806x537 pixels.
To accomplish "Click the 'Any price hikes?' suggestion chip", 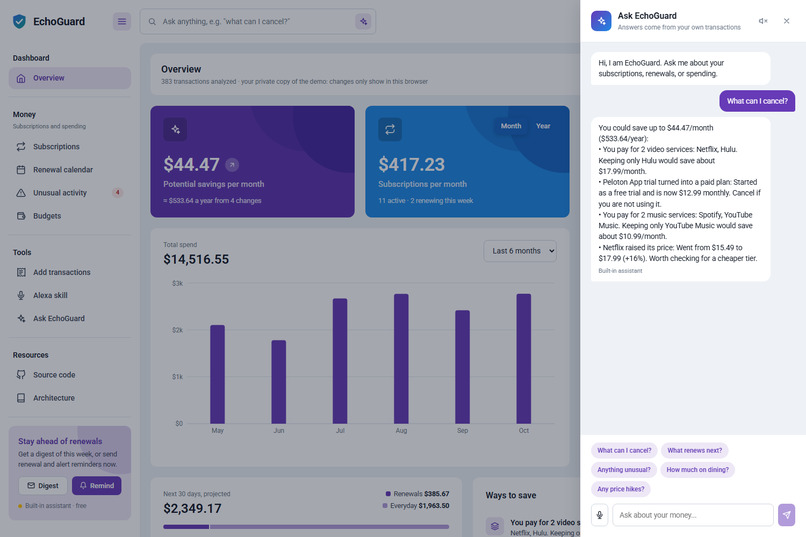I will click(620, 489).
